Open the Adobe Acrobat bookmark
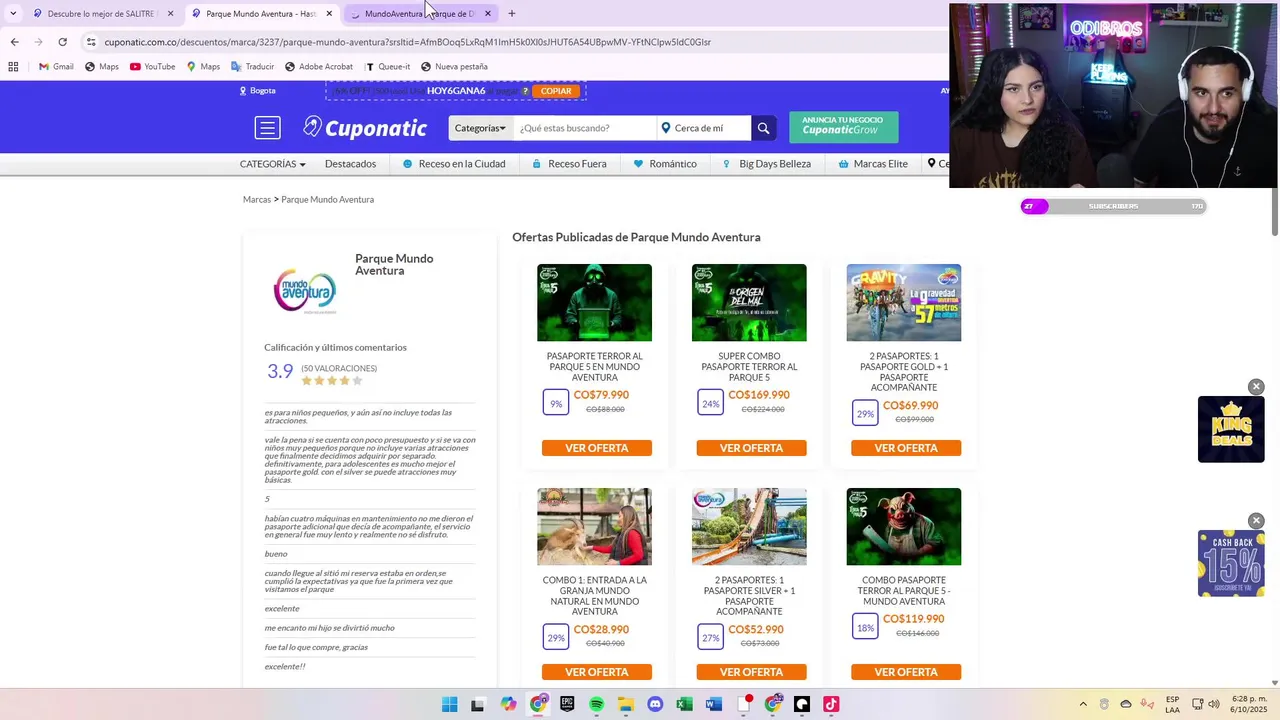This screenshot has height=720, width=1280. point(319,67)
